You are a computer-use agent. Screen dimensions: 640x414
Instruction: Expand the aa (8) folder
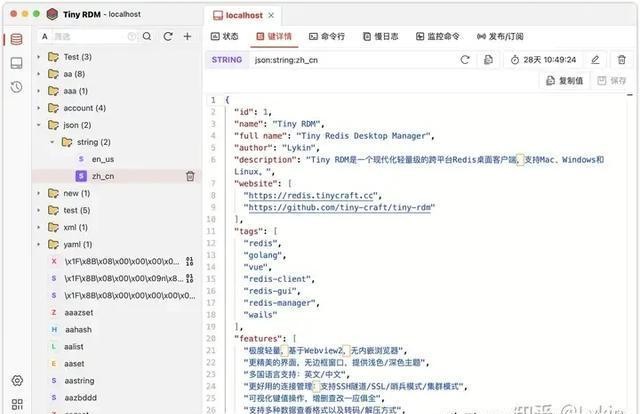point(39,74)
